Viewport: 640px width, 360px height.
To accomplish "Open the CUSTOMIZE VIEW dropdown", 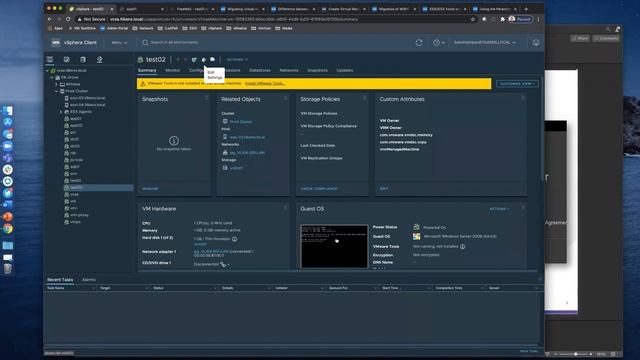I will (x=517, y=84).
